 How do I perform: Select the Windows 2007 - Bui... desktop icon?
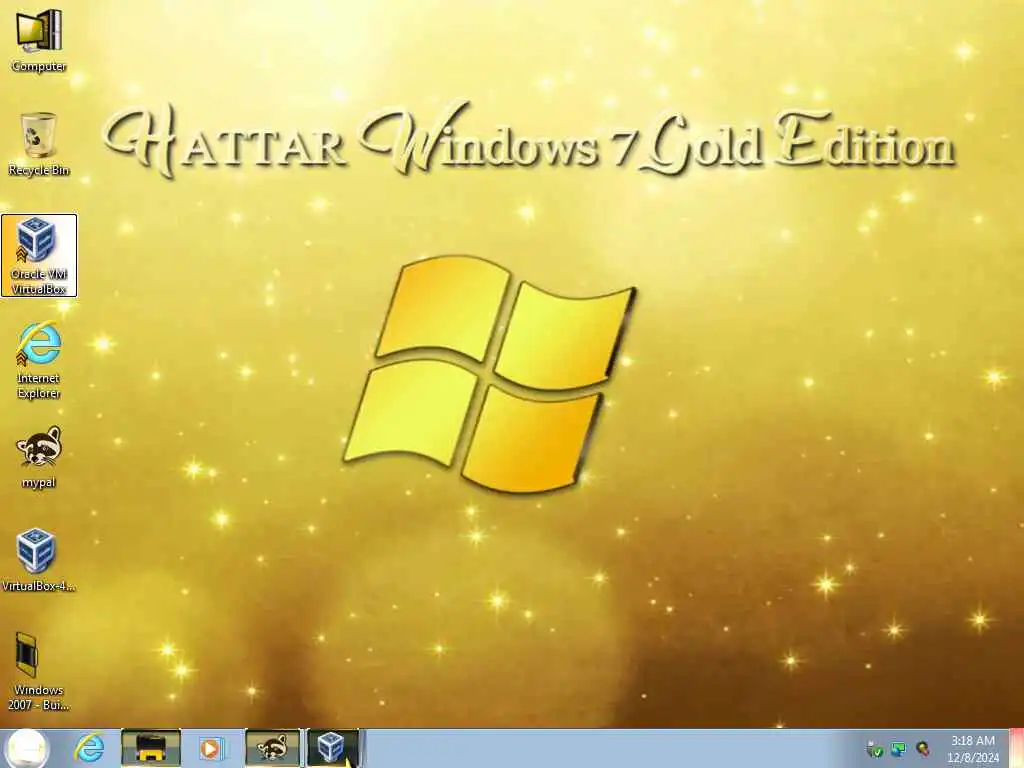click(x=39, y=671)
